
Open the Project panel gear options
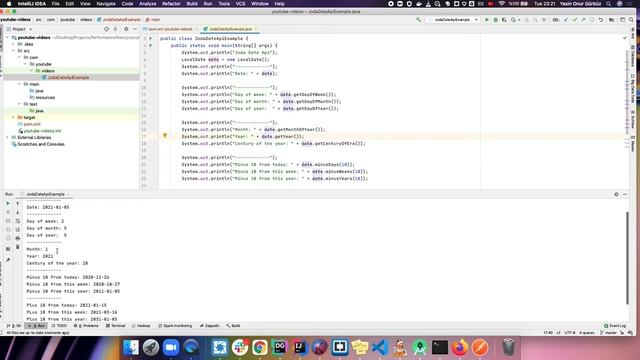[x=126, y=29]
